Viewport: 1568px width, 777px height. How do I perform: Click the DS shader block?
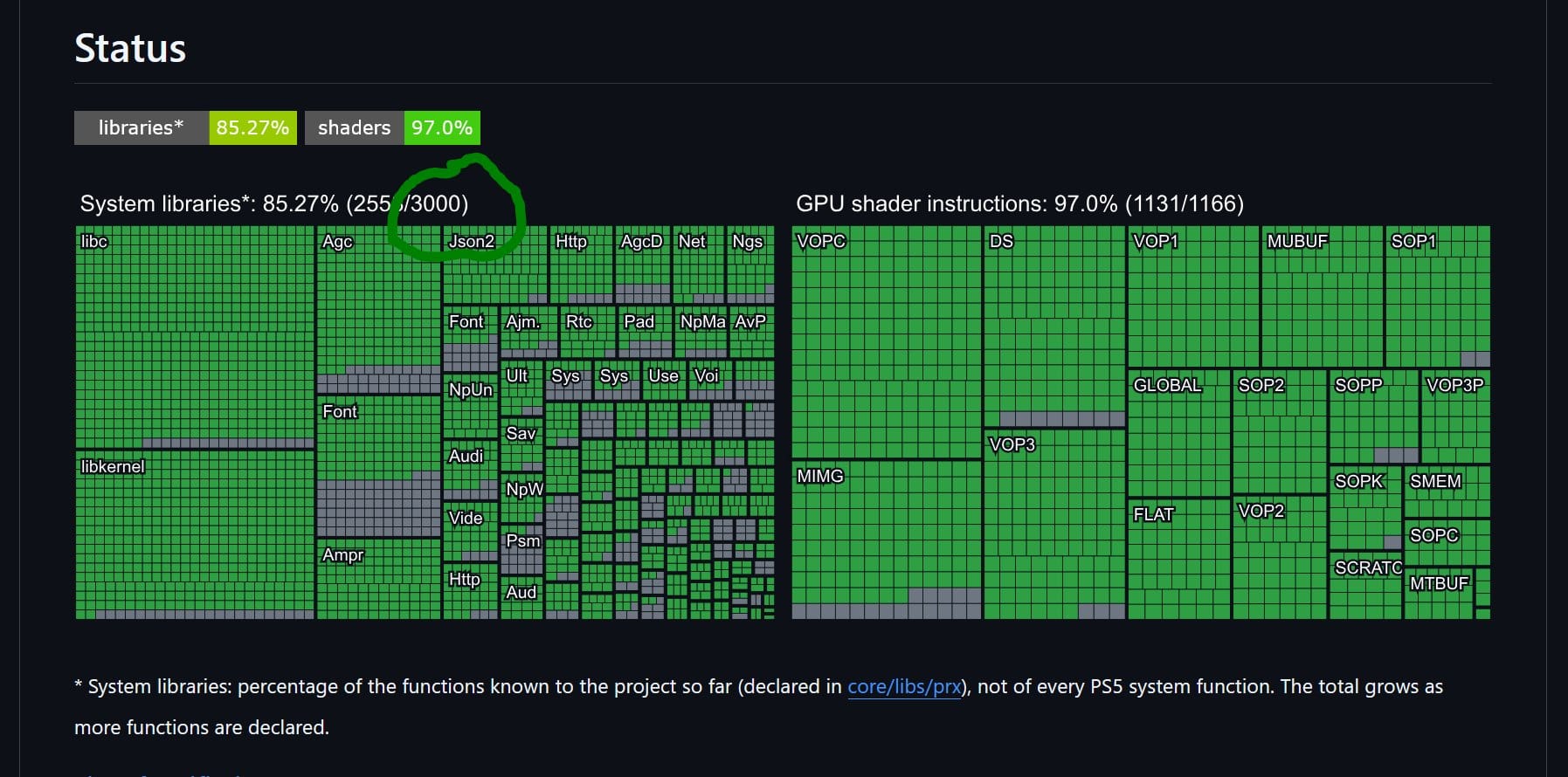click(1054, 326)
